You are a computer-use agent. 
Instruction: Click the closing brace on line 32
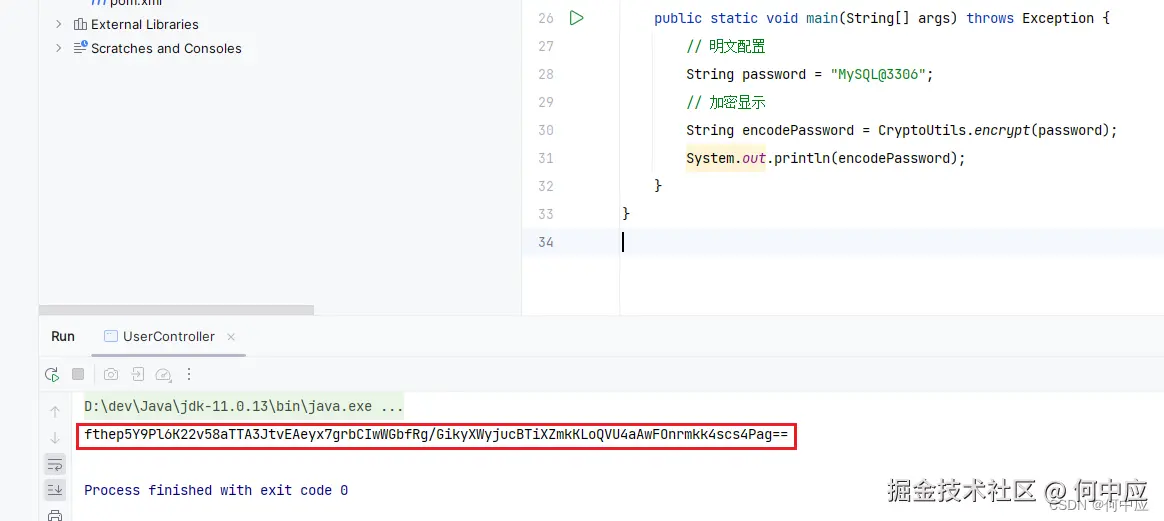click(658, 186)
